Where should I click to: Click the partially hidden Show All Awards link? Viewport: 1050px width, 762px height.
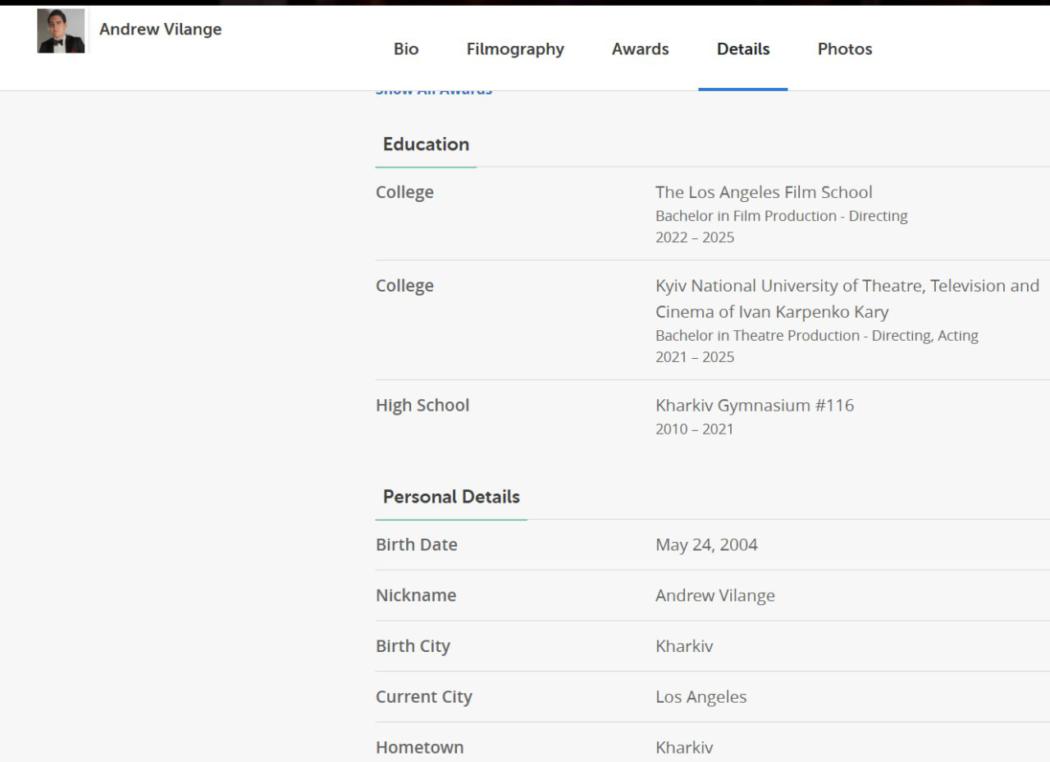(434, 92)
